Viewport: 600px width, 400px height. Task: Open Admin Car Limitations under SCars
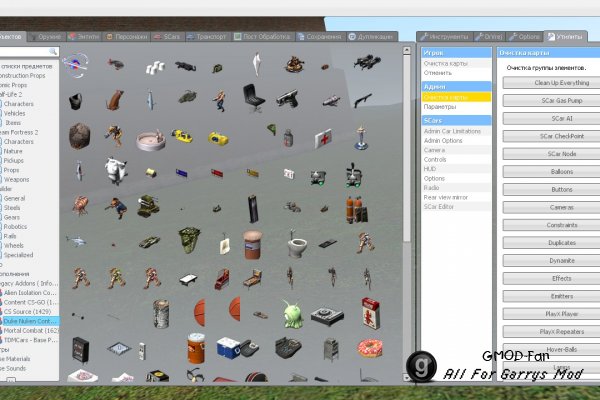coord(456,131)
